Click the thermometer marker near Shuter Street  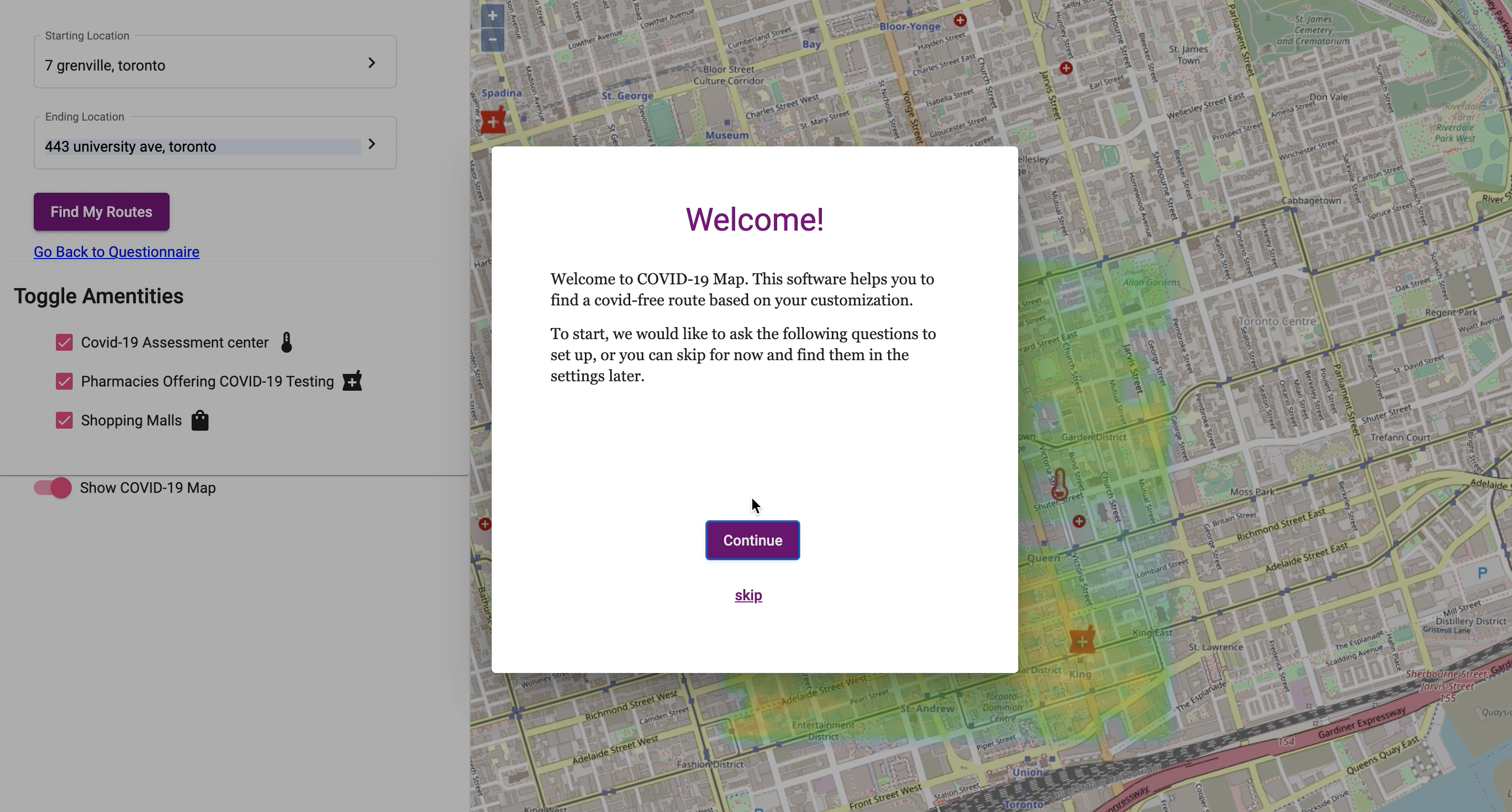pyautogui.click(x=1059, y=484)
